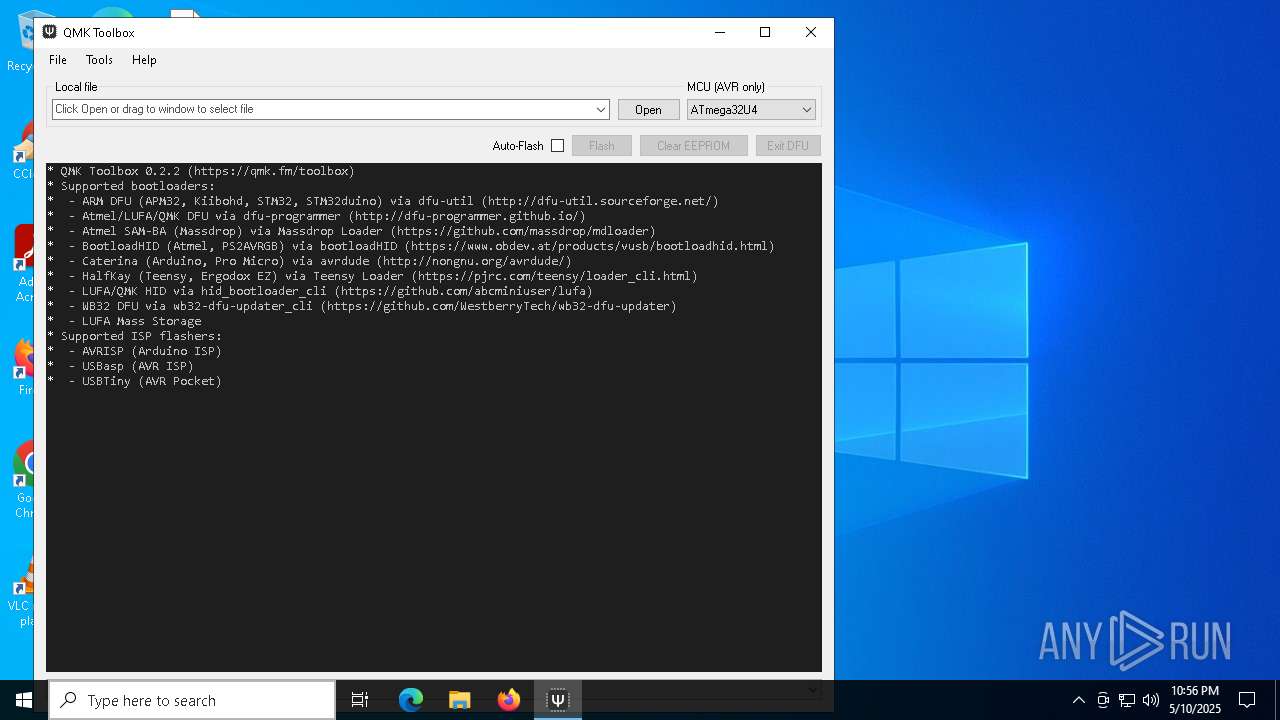Screen dimensions: 1280x720
Task: Open the taskbar clock and date
Action: (1195, 700)
